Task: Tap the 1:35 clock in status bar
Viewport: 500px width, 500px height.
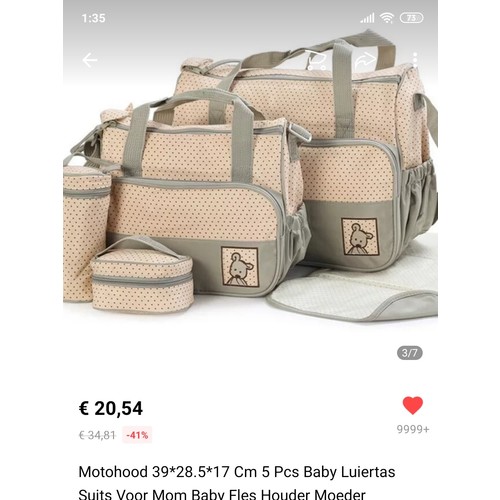Action: tap(93, 18)
